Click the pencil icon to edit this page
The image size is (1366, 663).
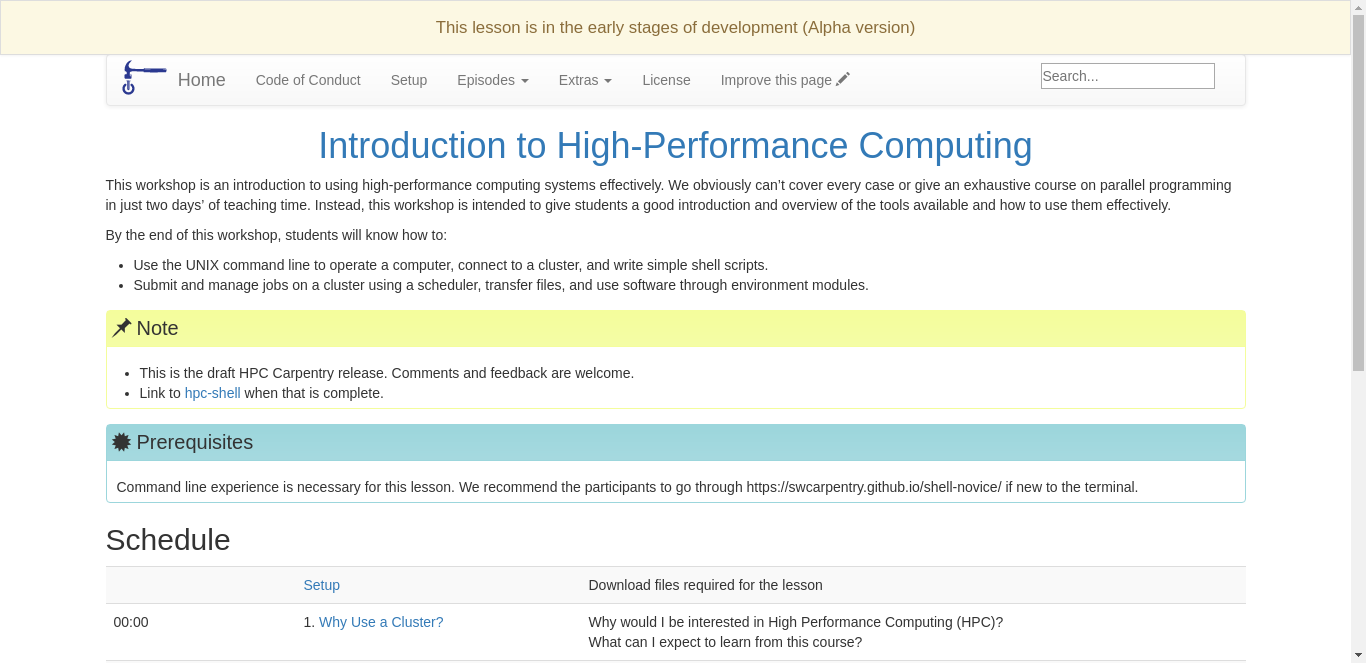pyautogui.click(x=843, y=78)
